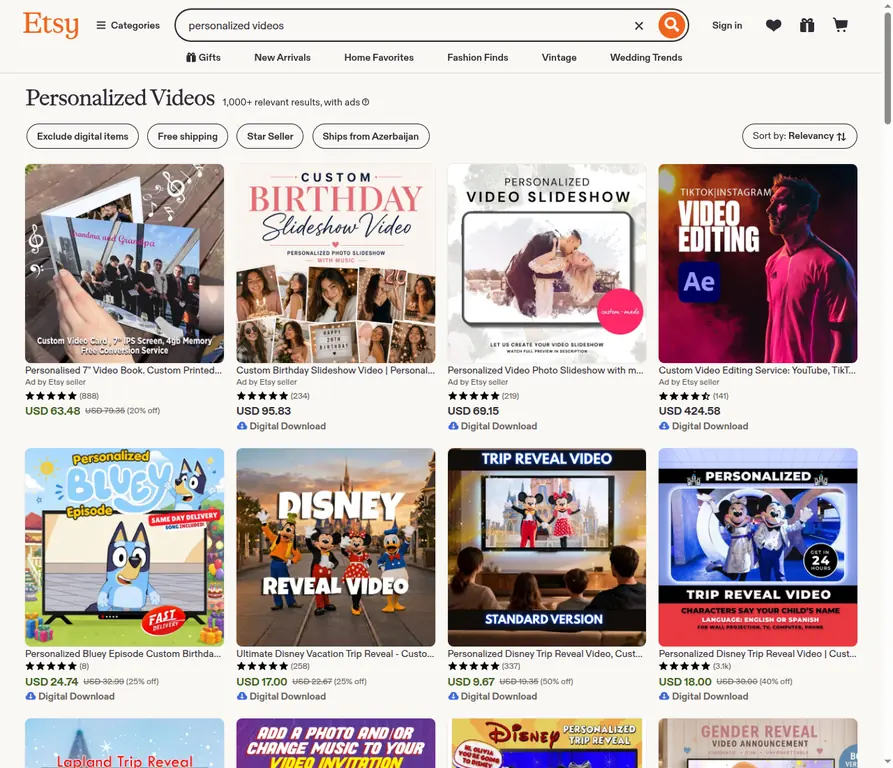
Task: Open Custom Birthday Slideshow Video thumbnail
Action: click(335, 263)
